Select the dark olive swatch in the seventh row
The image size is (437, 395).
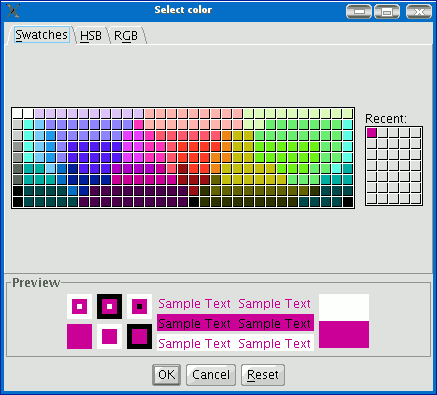coord(216,180)
